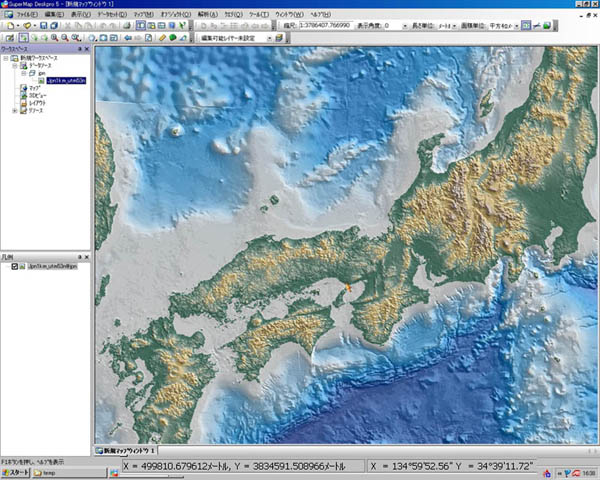Expand the リソース tree node
Image resolution: width=600 pixels, height=480 pixels.
14,110
